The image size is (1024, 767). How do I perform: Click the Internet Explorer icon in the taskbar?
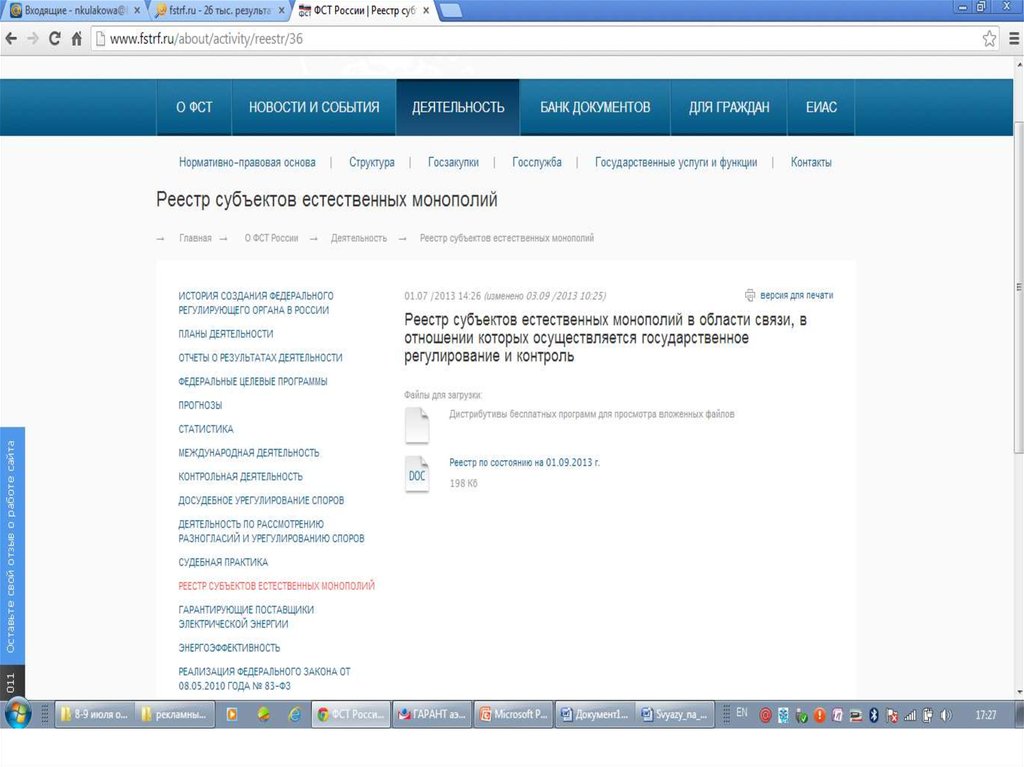coord(294,714)
